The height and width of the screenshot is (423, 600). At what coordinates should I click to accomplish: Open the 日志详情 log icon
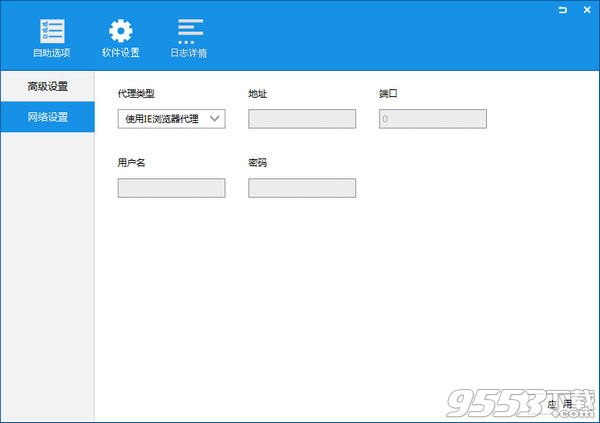point(190,29)
